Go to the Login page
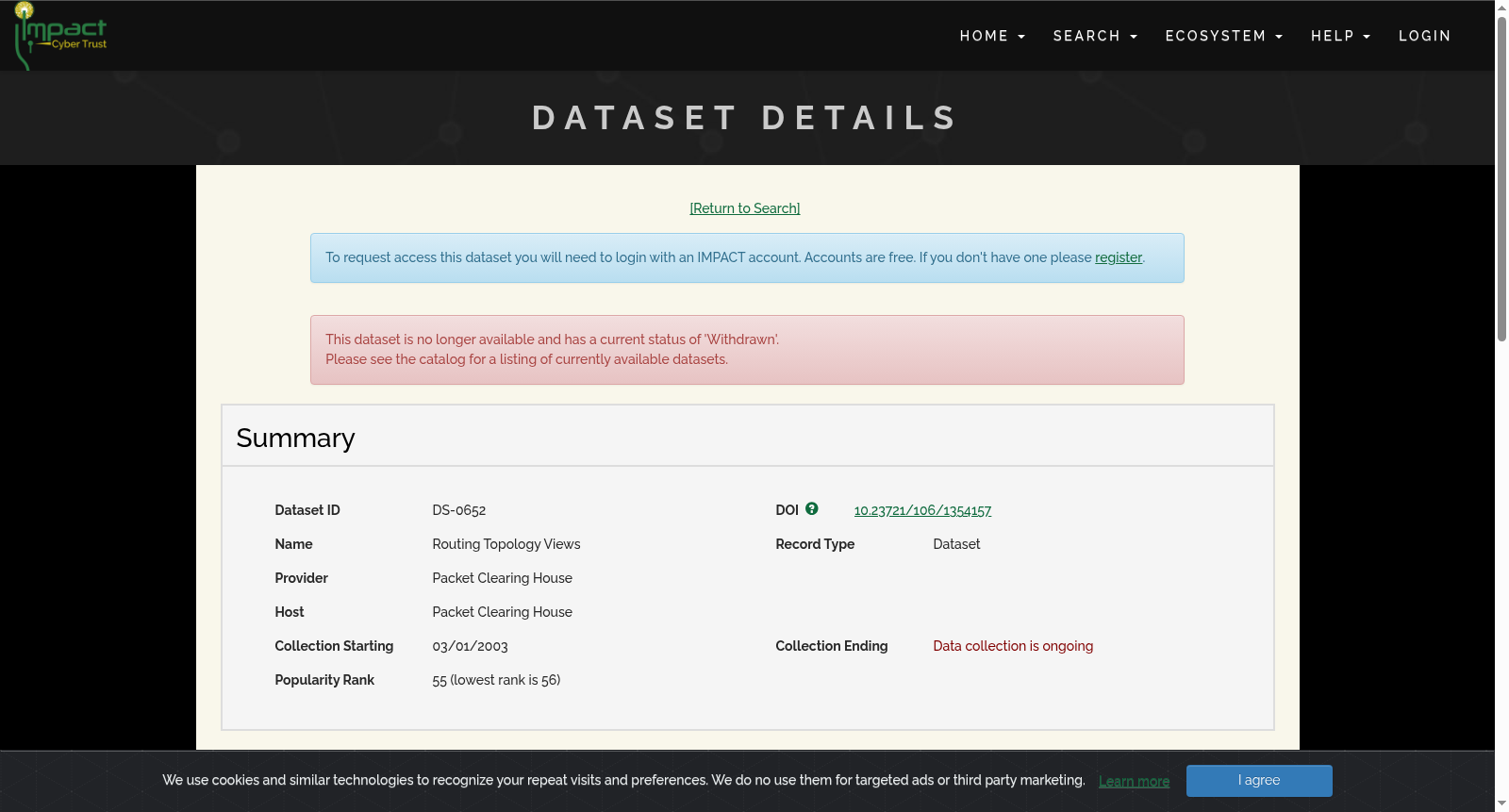The height and width of the screenshot is (812, 1509). point(1424,36)
